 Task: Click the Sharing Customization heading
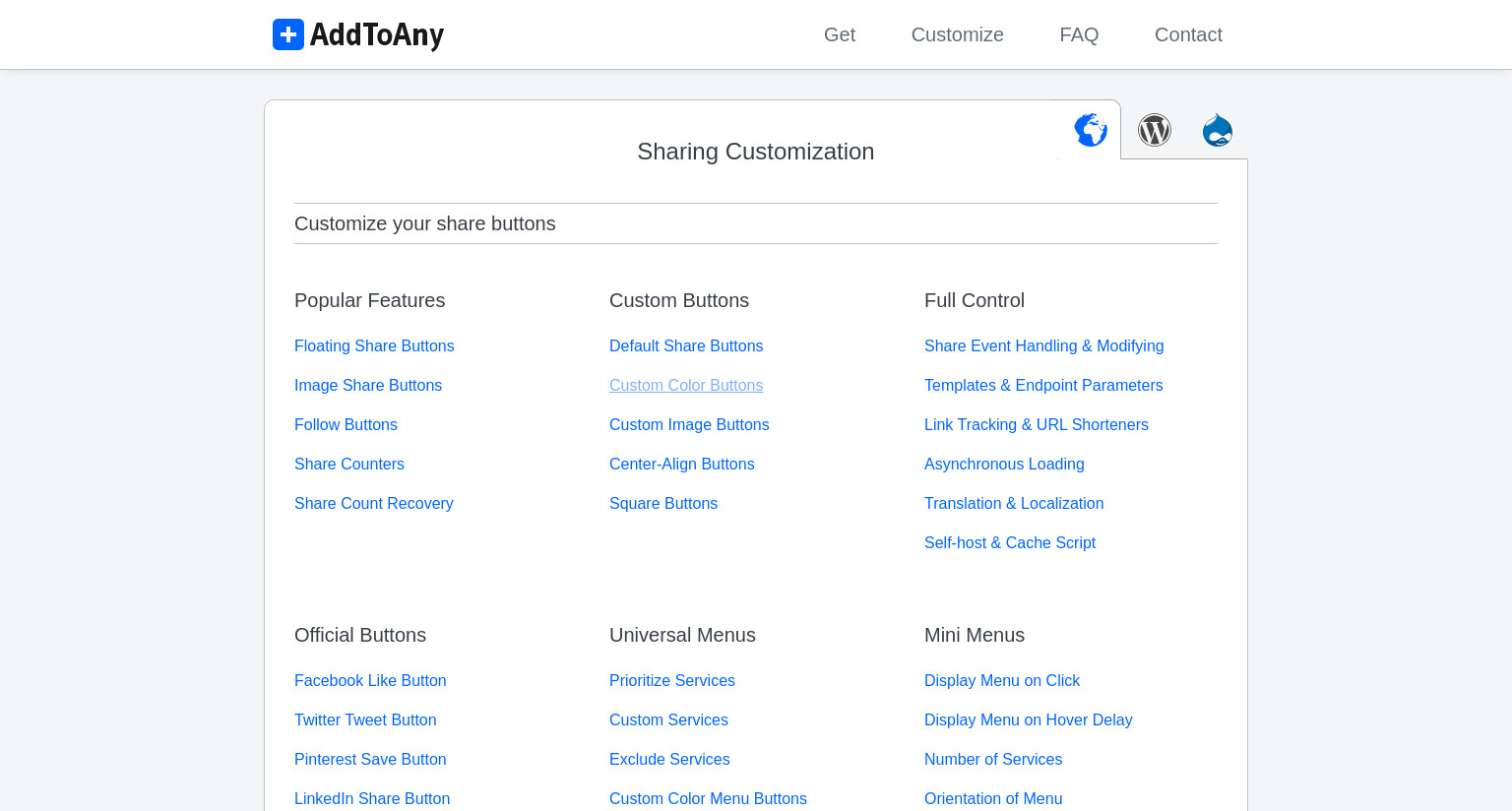(x=756, y=152)
